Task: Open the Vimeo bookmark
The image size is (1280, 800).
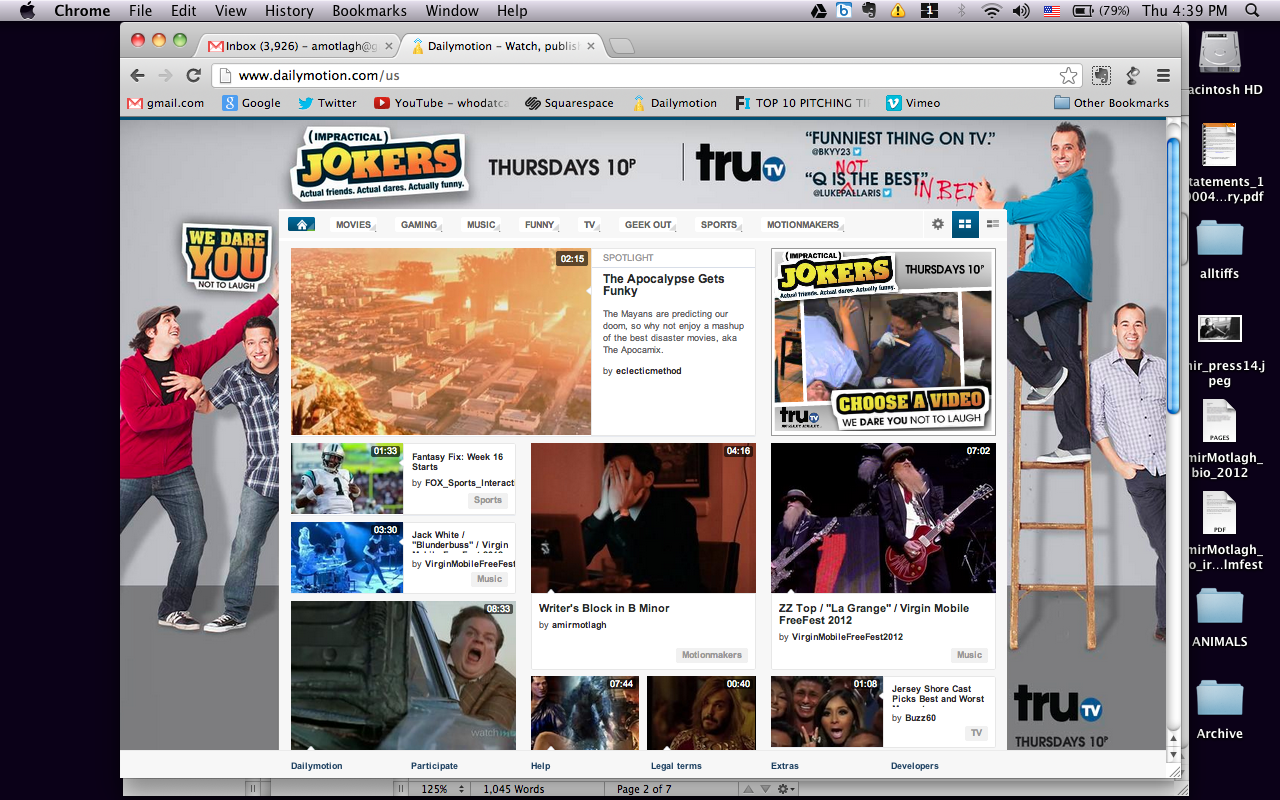Action: [x=913, y=103]
